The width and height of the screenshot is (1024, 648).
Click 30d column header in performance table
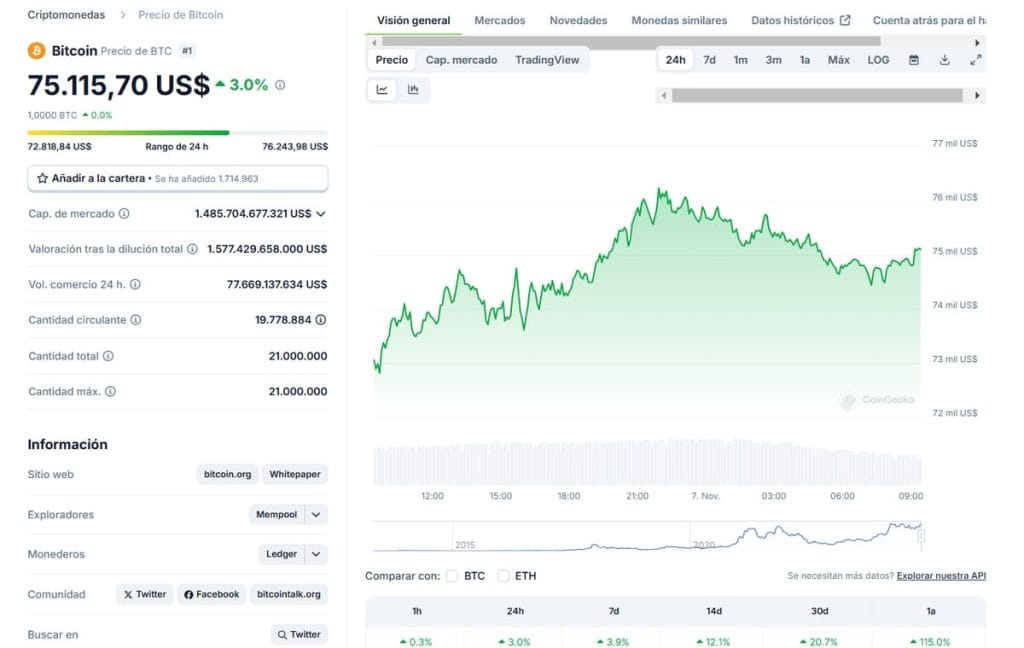(x=820, y=611)
